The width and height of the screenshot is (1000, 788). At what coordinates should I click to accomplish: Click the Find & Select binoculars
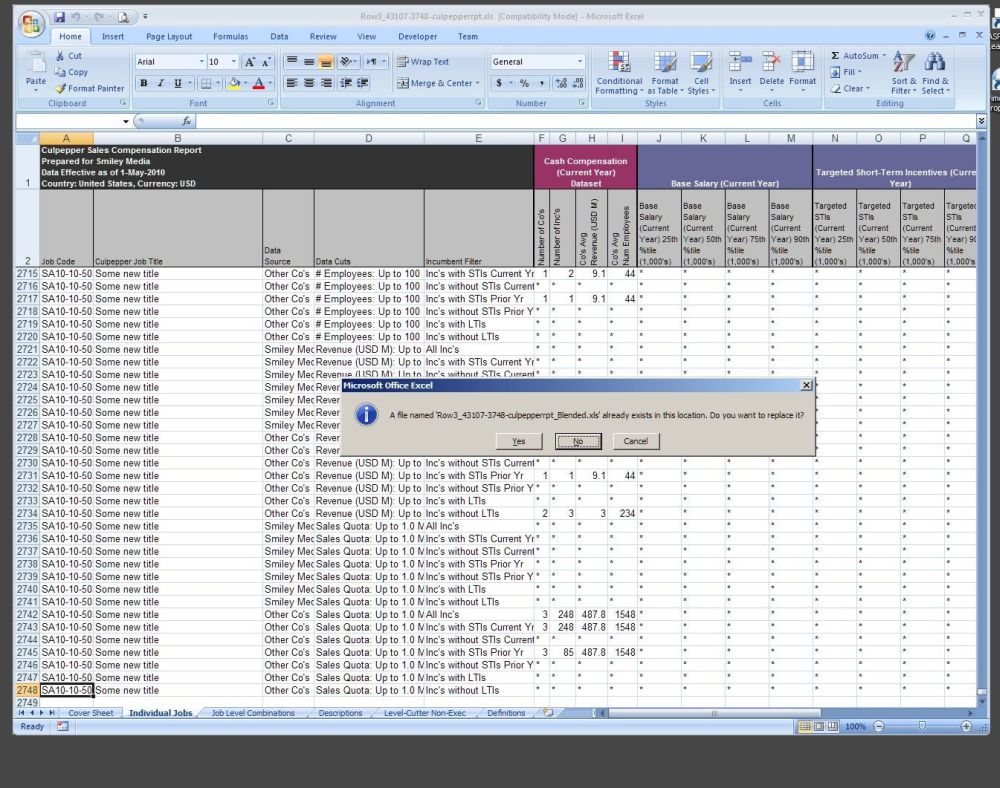coord(935,62)
